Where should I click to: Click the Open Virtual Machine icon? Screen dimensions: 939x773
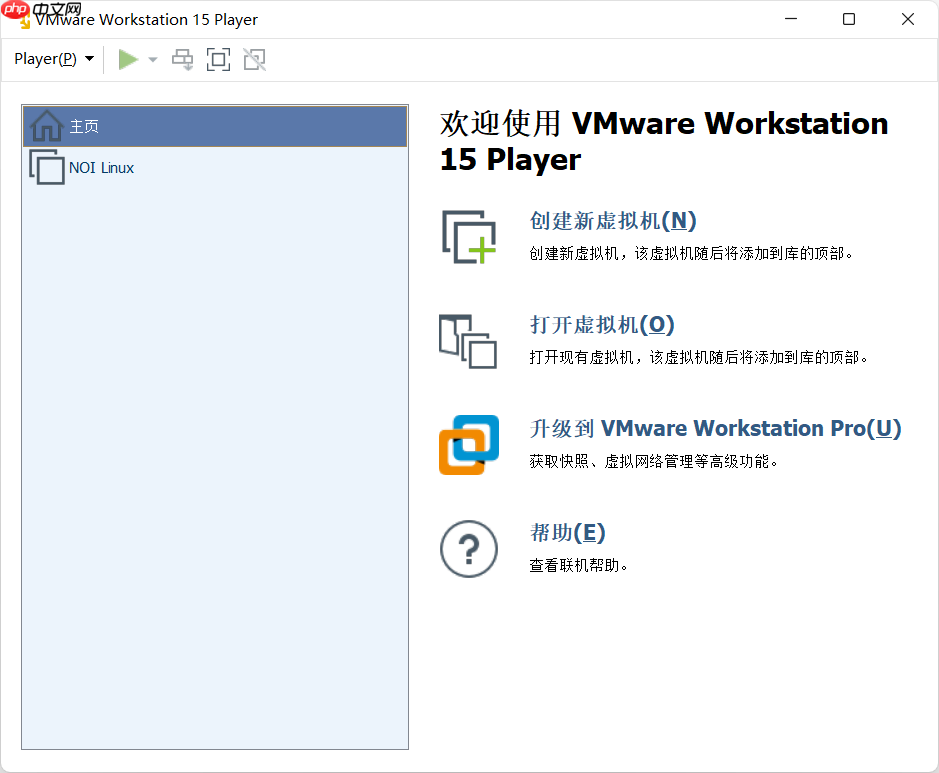[468, 340]
